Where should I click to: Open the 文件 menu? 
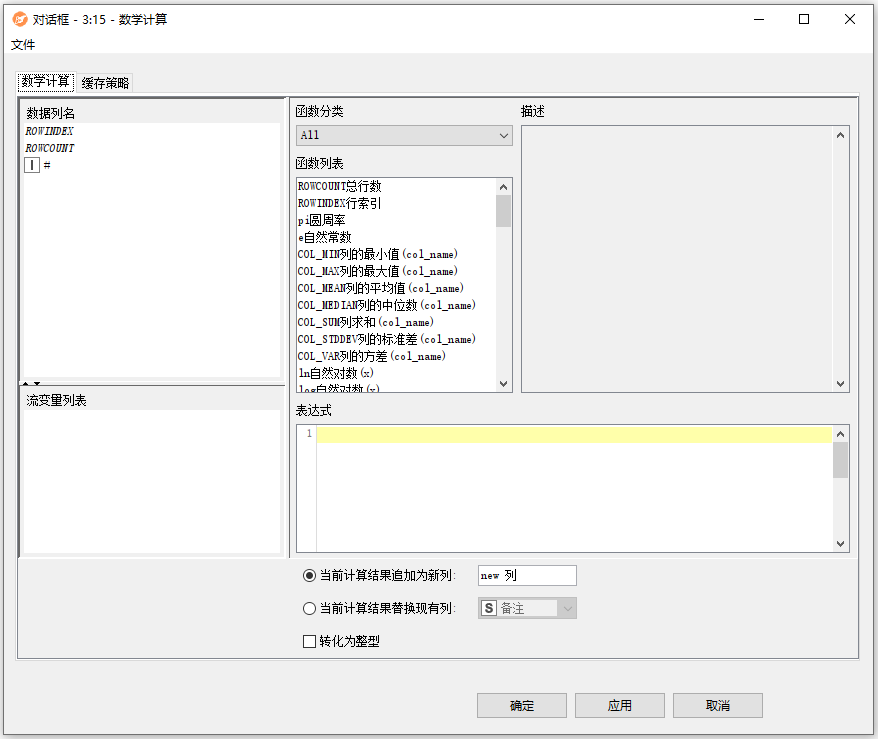click(x=23, y=45)
